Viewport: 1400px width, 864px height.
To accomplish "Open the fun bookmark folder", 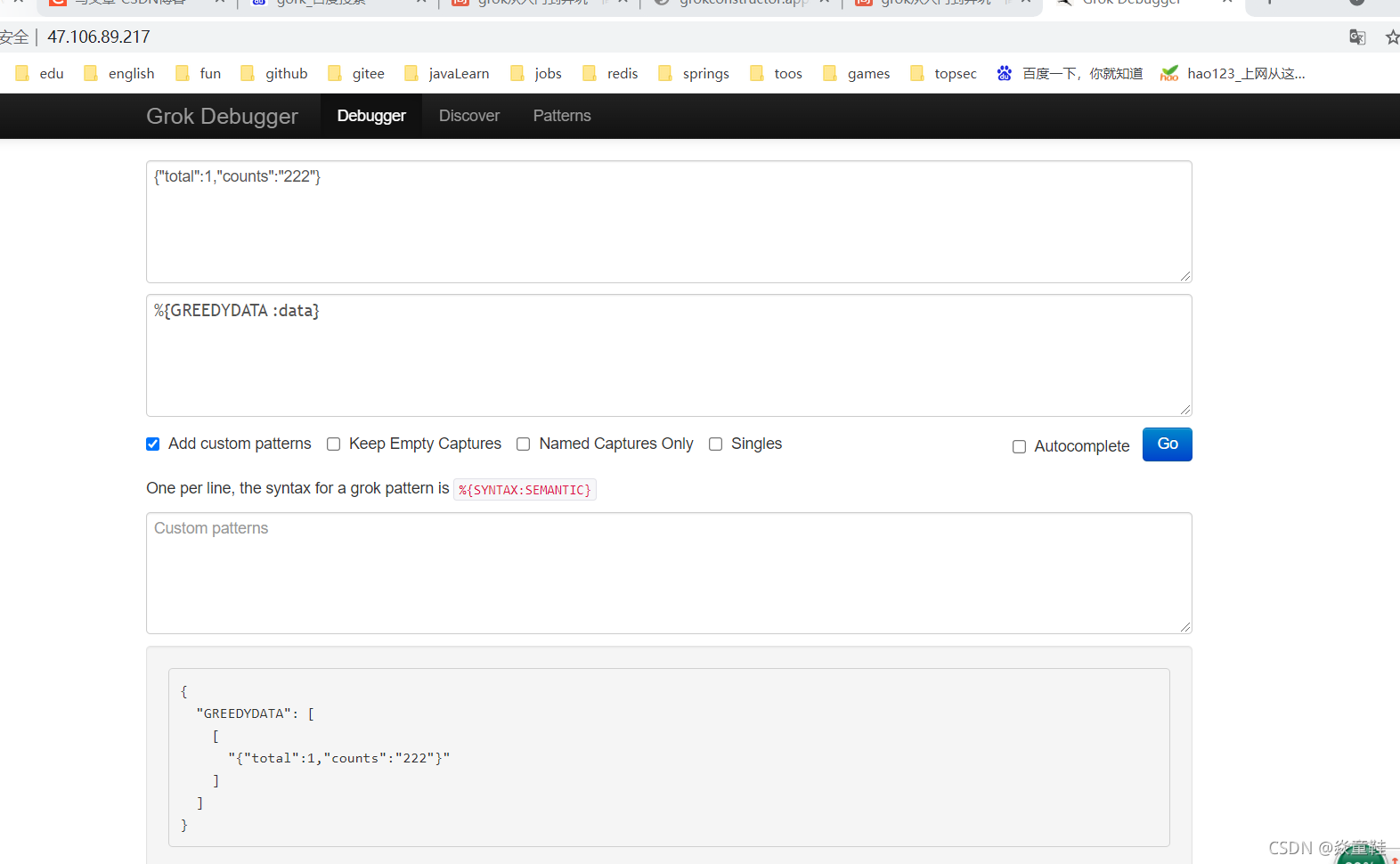I will [x=198, y=74].
